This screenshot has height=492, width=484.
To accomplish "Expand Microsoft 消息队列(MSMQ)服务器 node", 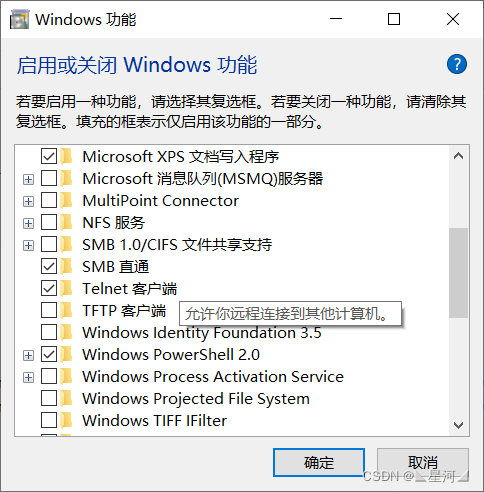I will [x=28, y=180].
